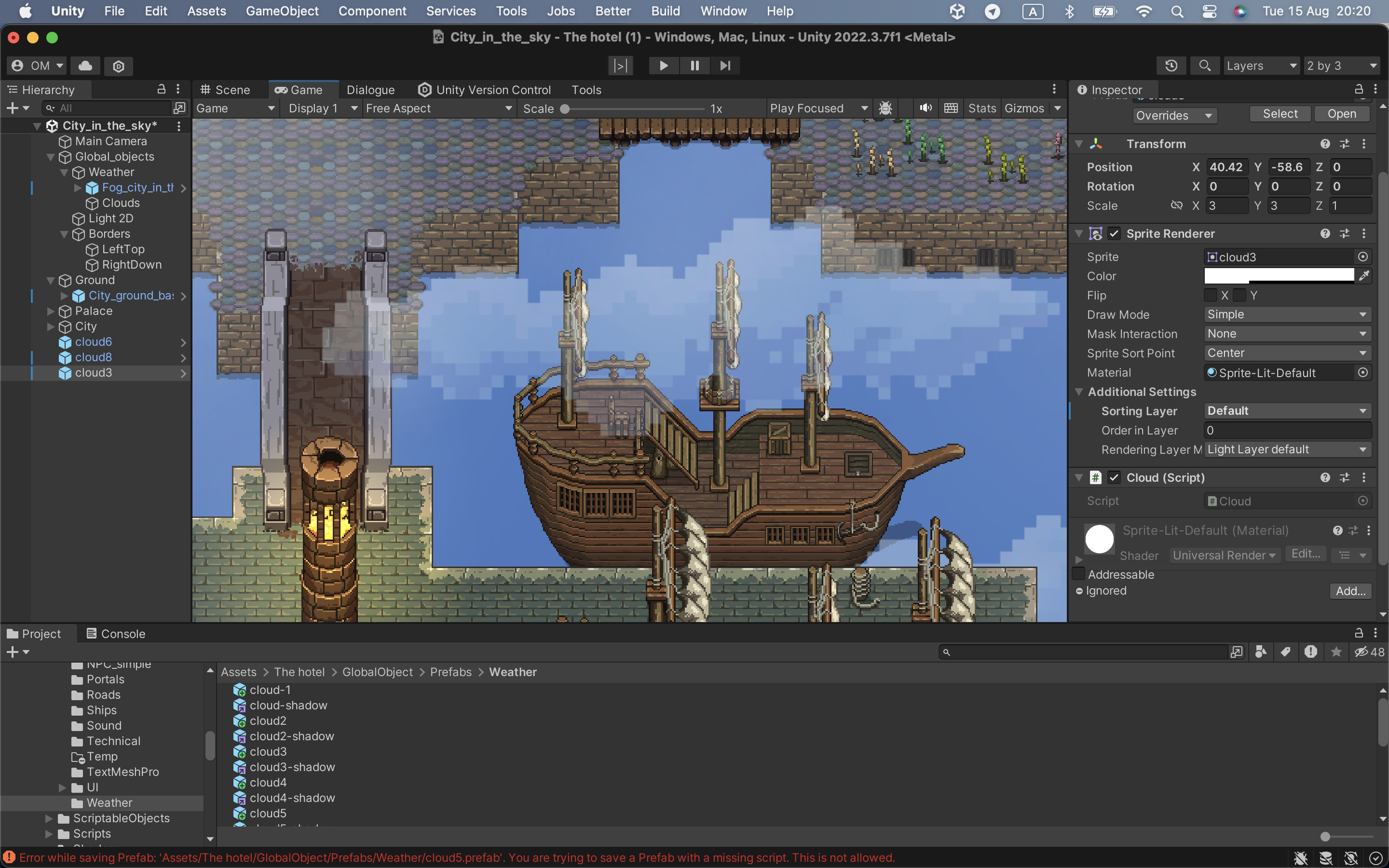Disable the Sprite Renderer component checkbox
Viewport: 1389px width, 868px height.
[x=1114, y=234]
